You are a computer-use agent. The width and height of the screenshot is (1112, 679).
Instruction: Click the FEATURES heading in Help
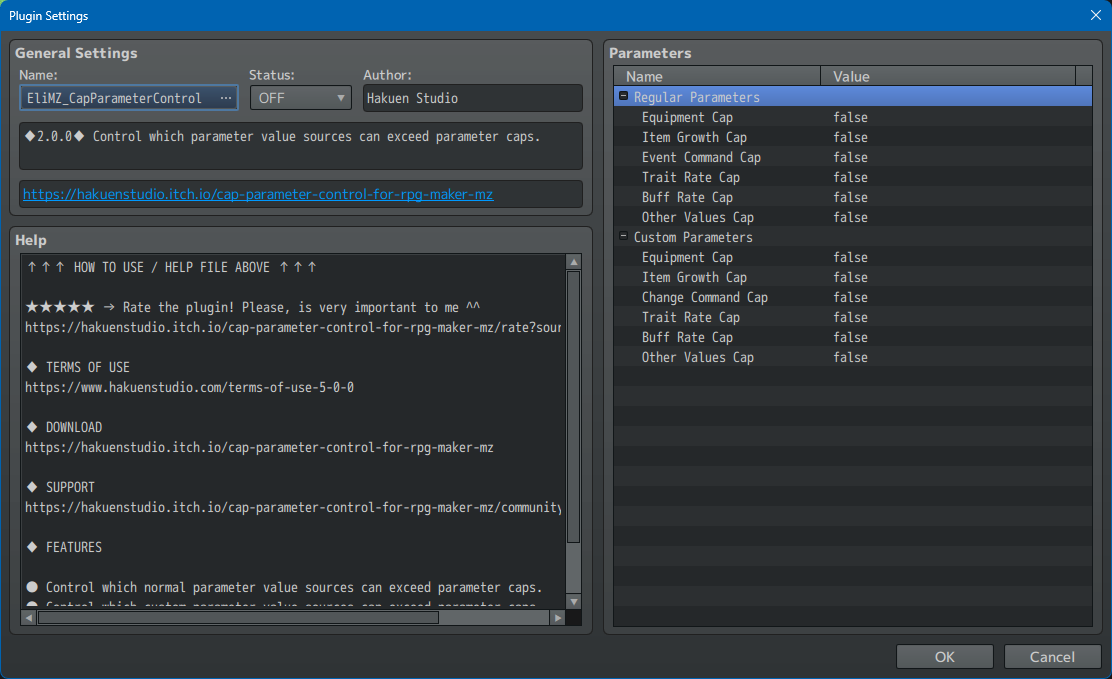74,547
